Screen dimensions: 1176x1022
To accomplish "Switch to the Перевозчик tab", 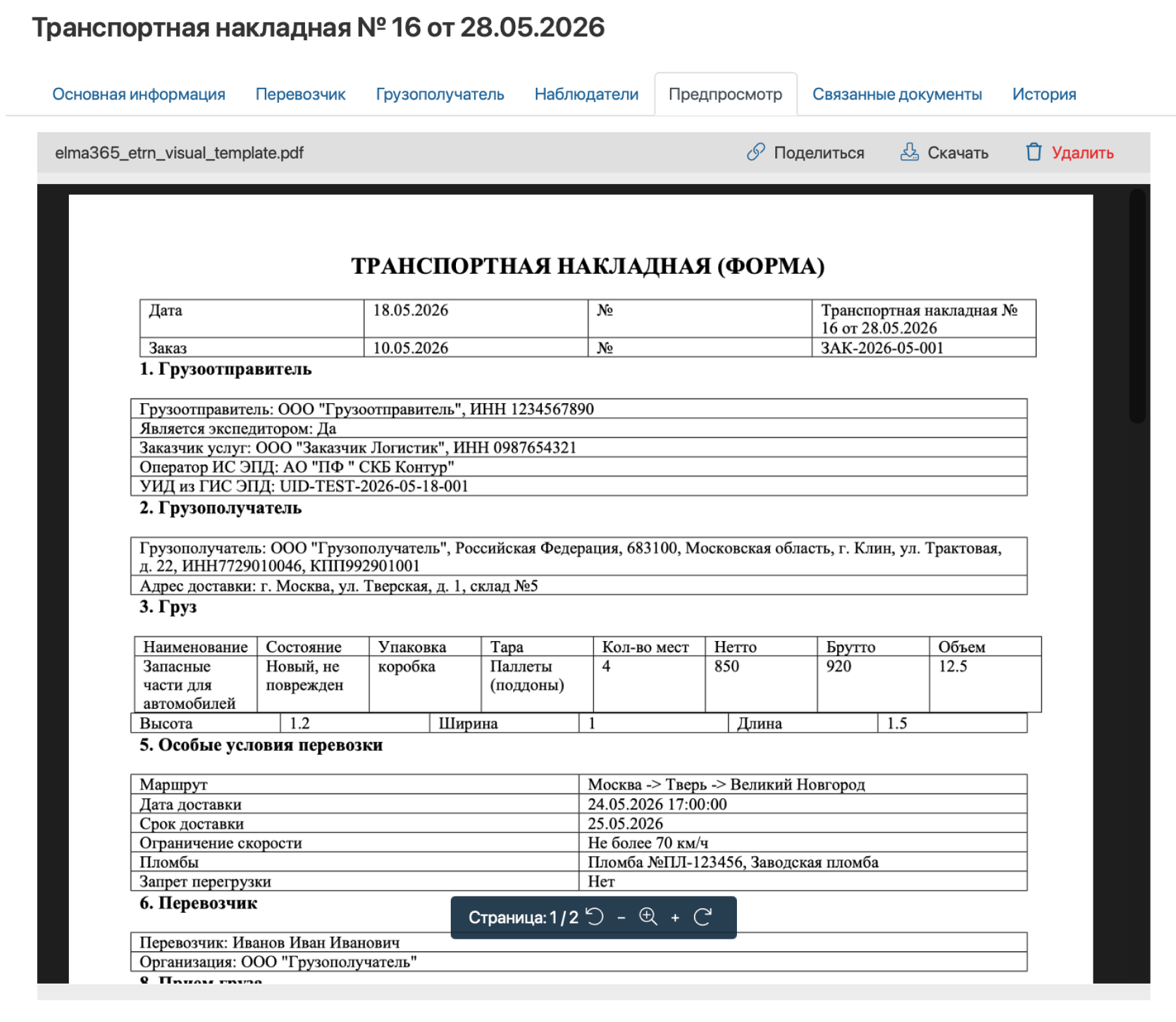I will coord(301,94).
